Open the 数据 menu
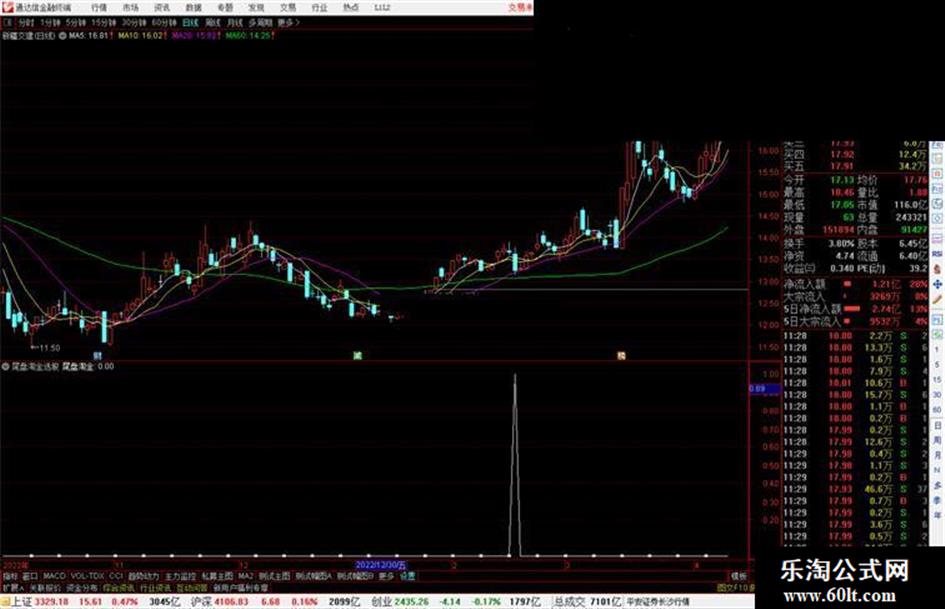Viewport: 945px width, 609px height. pos(193,8)
